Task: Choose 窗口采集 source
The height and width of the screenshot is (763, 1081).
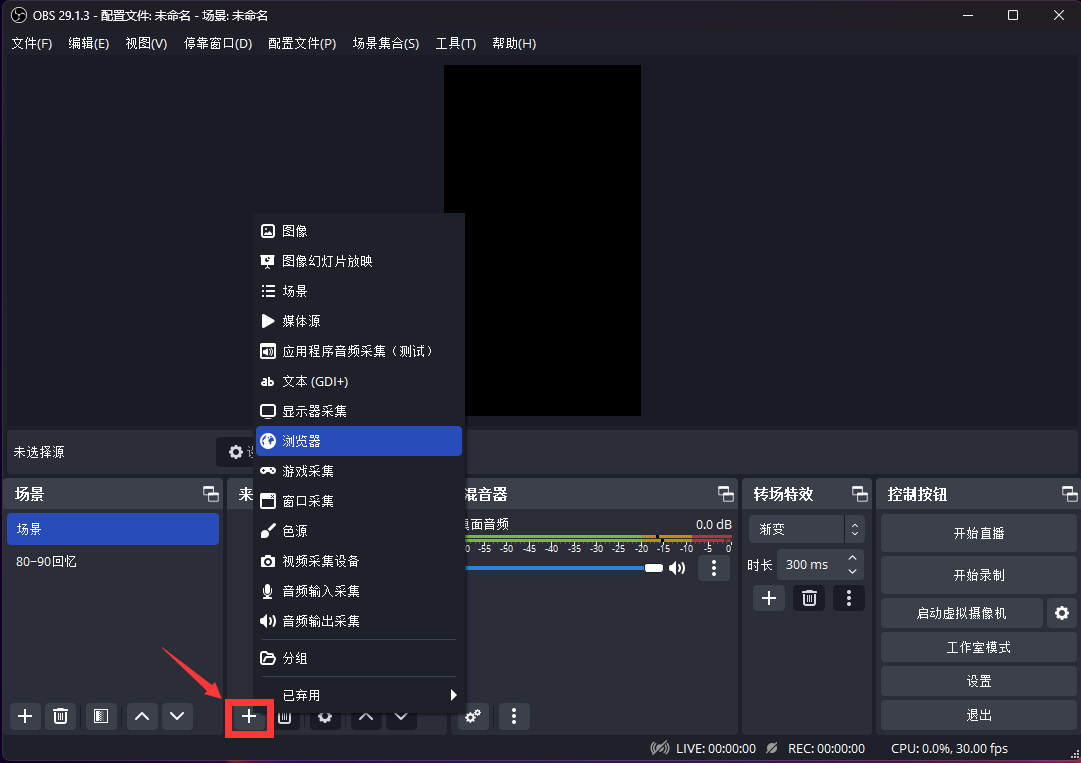Action: (x=359, y=501)
